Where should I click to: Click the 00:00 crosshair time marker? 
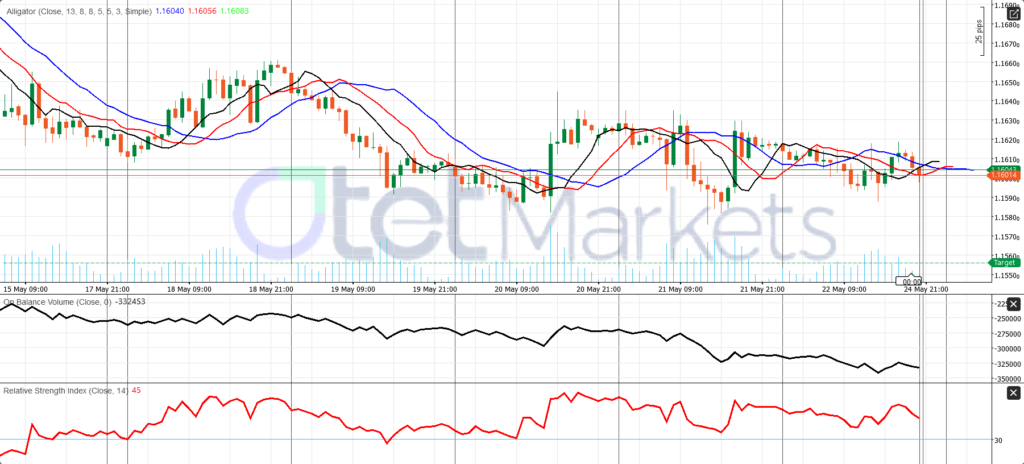pos(912,282)
